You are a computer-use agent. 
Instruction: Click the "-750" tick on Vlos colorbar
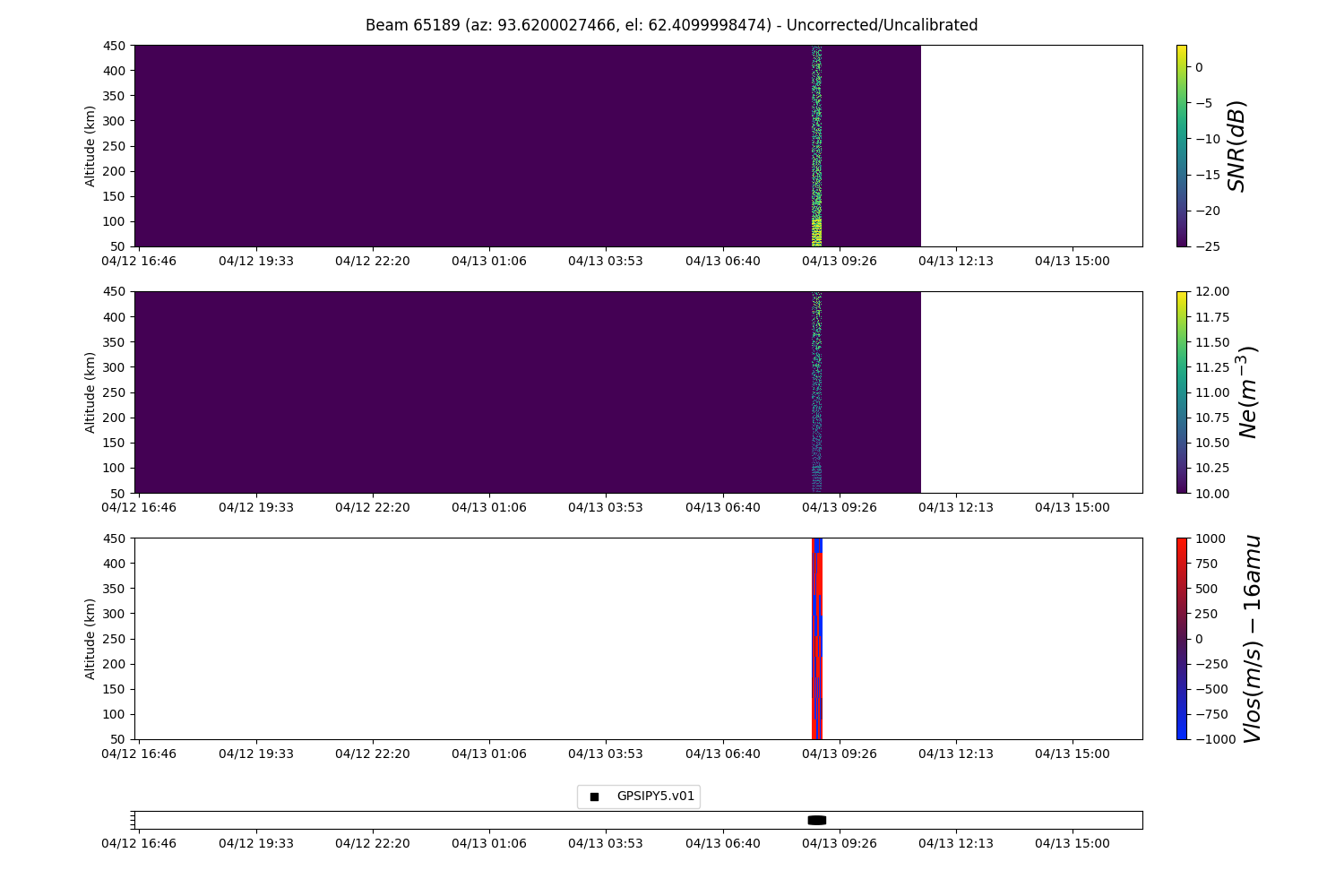click(1210, 714)
